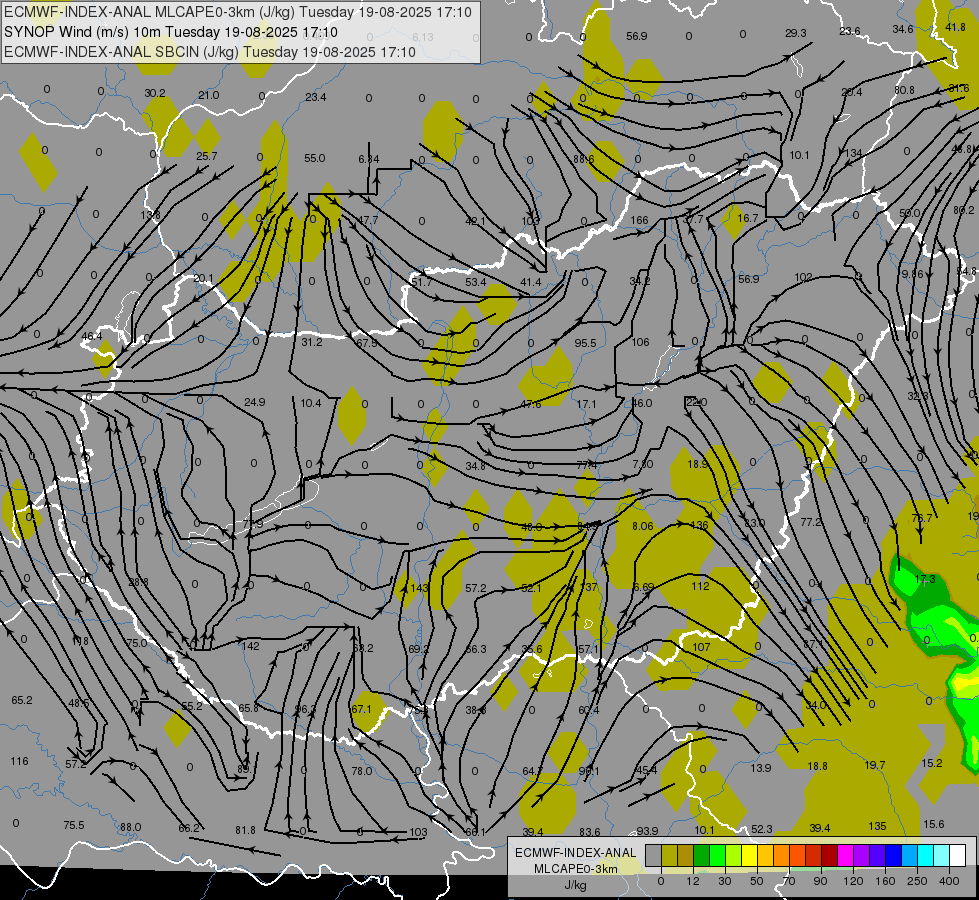Click the map value 17.3 in the green area
This screenshot has height=900, width=979.
925,579
